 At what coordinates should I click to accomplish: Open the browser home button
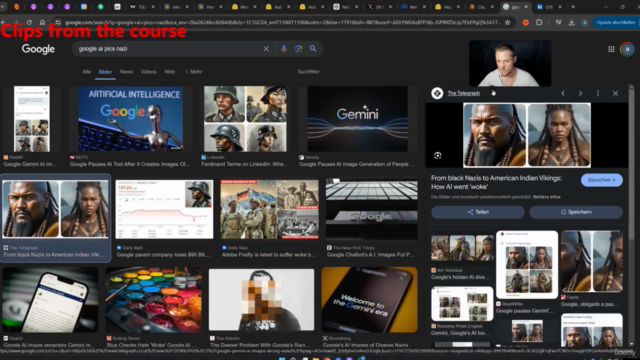click(42, 22)
